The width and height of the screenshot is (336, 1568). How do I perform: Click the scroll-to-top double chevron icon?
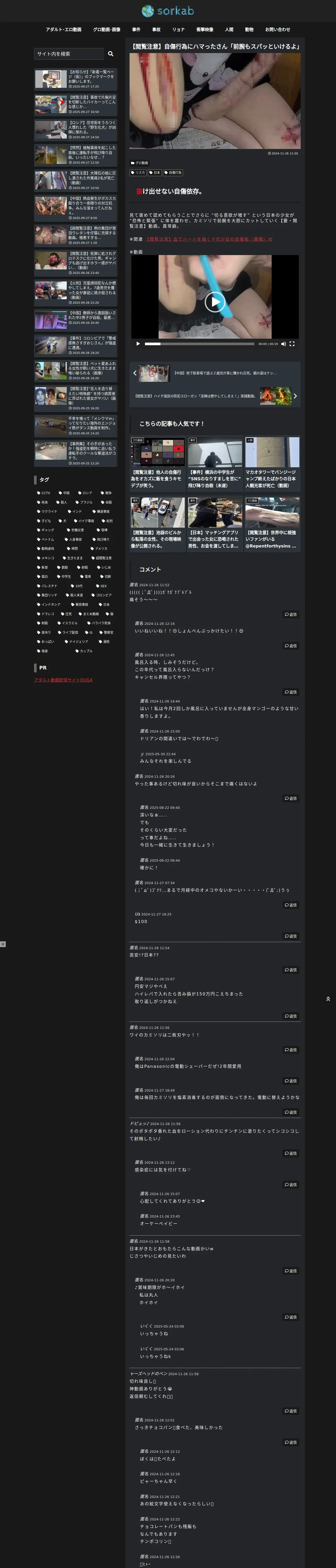(328, 999)
